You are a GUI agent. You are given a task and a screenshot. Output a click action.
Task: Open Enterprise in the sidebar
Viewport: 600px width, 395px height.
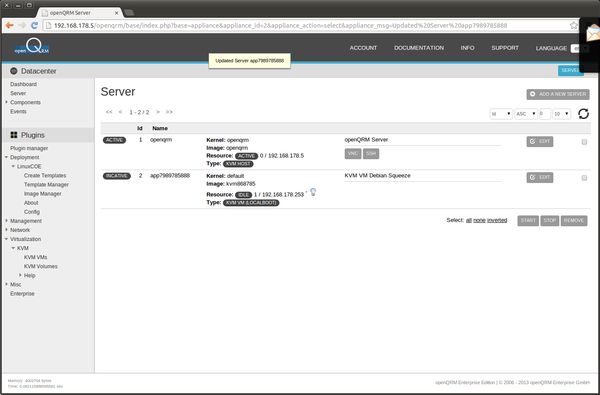(22, 294)
